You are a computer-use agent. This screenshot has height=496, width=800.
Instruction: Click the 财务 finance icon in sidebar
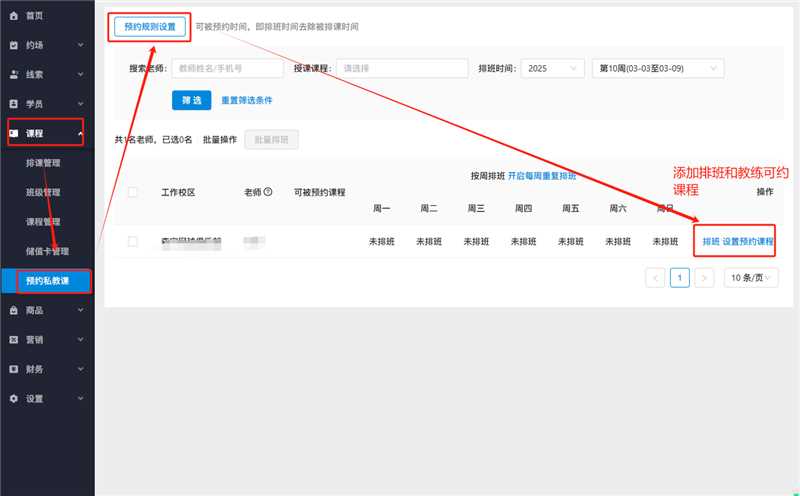click(14, 369)
